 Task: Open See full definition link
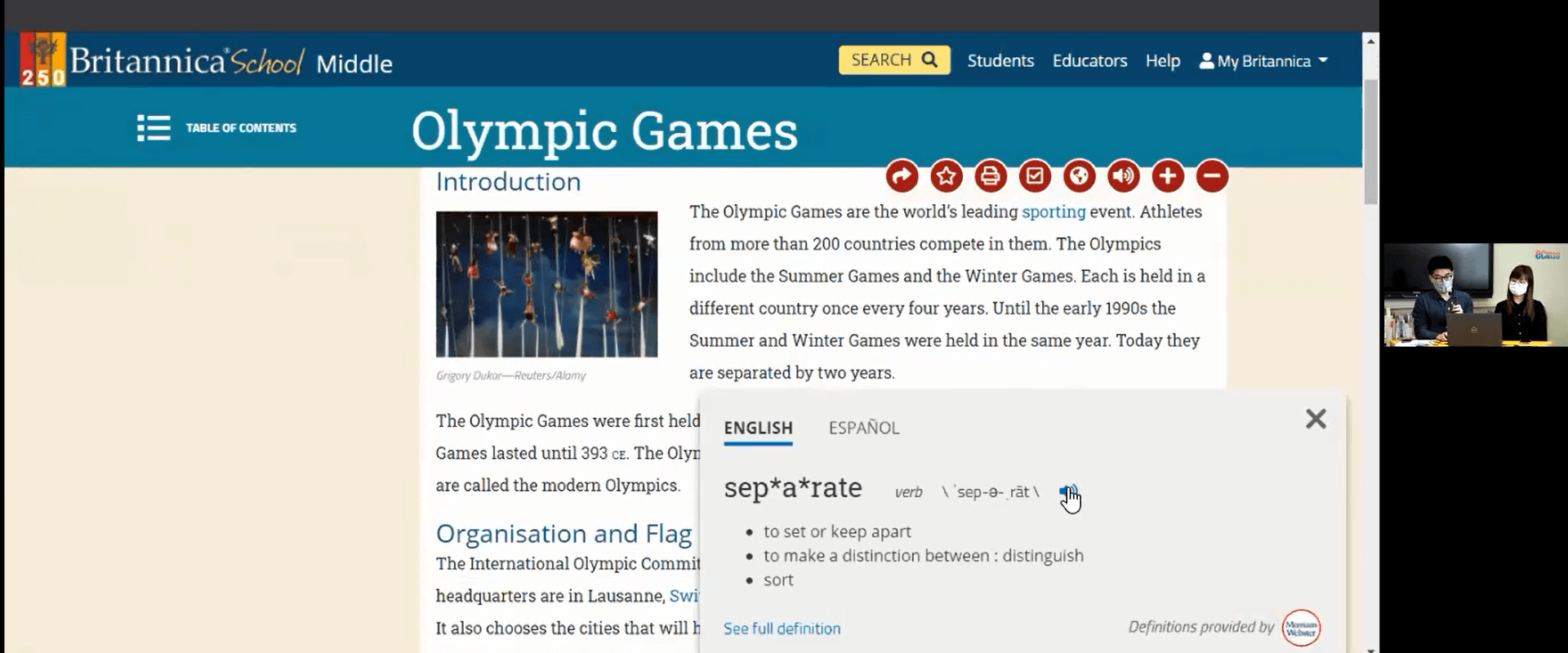[782, 629]
